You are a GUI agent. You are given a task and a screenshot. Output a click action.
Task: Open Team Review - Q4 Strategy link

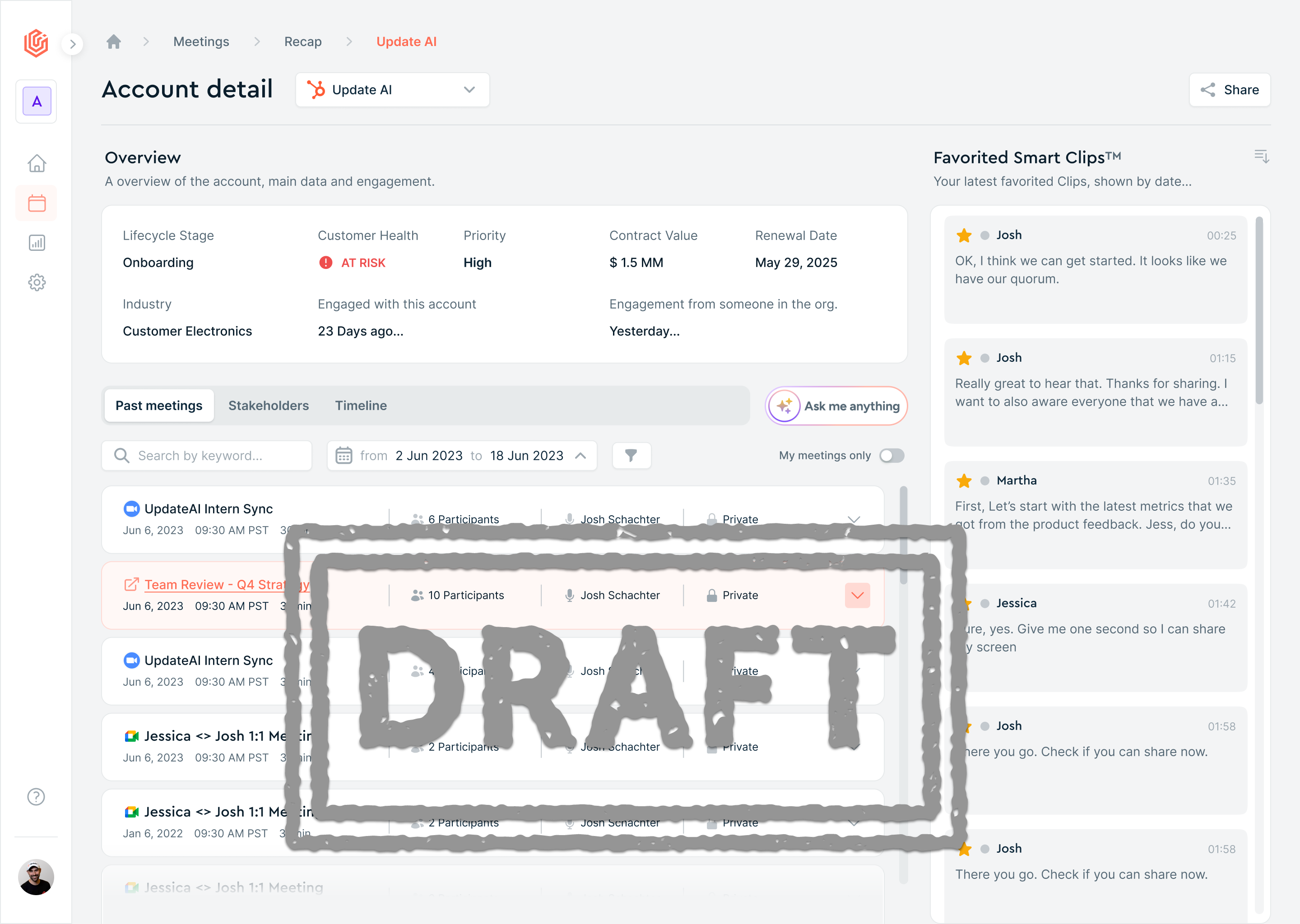pos(227,584)
